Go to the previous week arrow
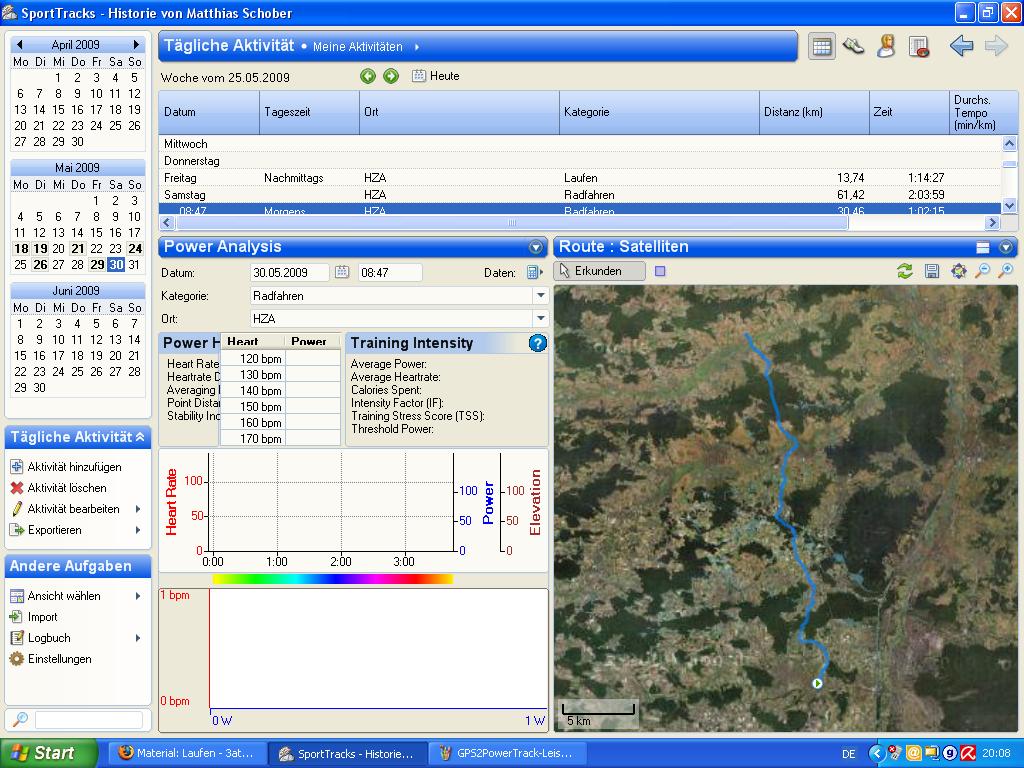Screen dimensions: 1024x768 (x=368, y=76)
